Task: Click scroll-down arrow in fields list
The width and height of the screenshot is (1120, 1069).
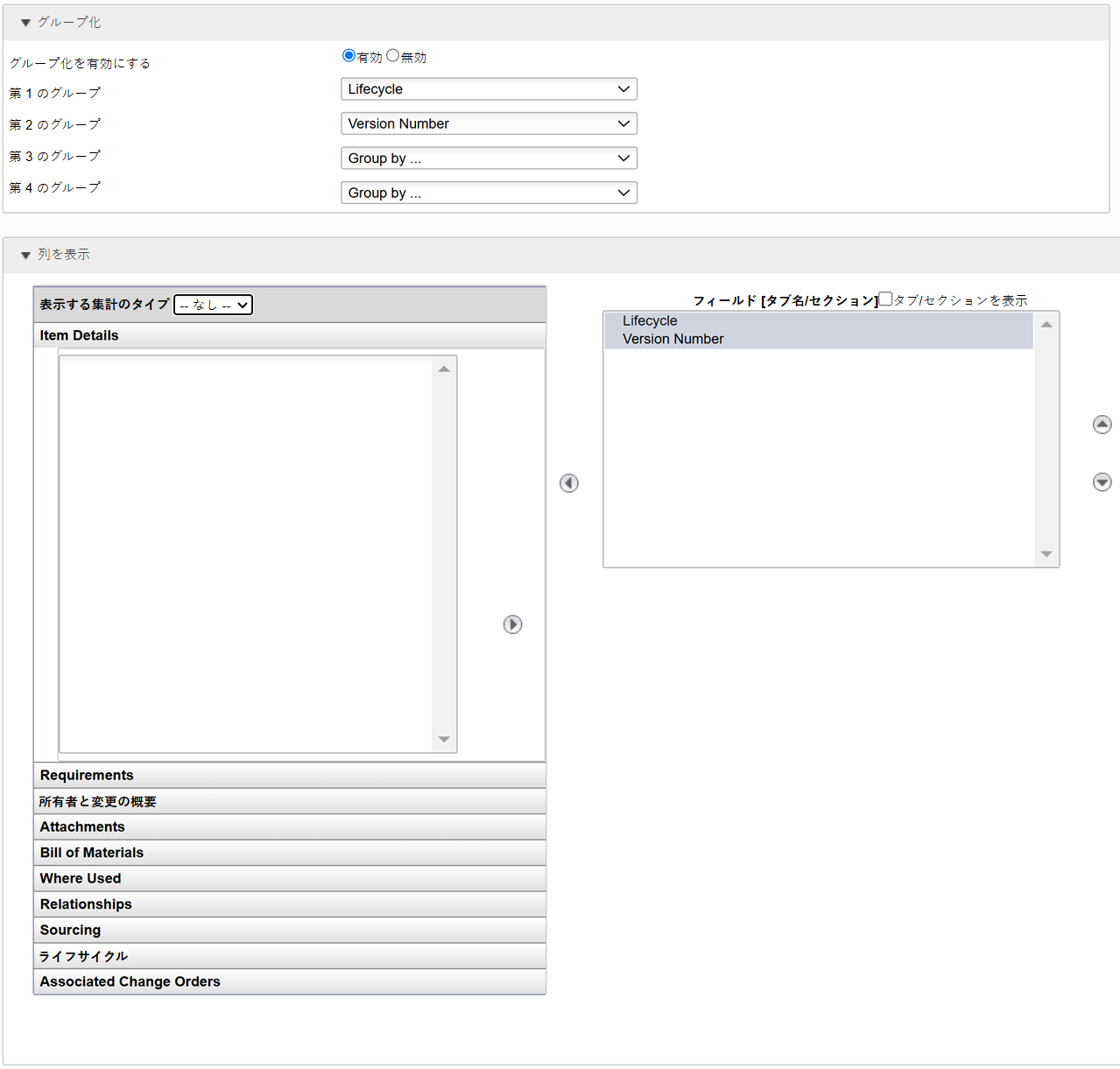Action: [1046, 554]
